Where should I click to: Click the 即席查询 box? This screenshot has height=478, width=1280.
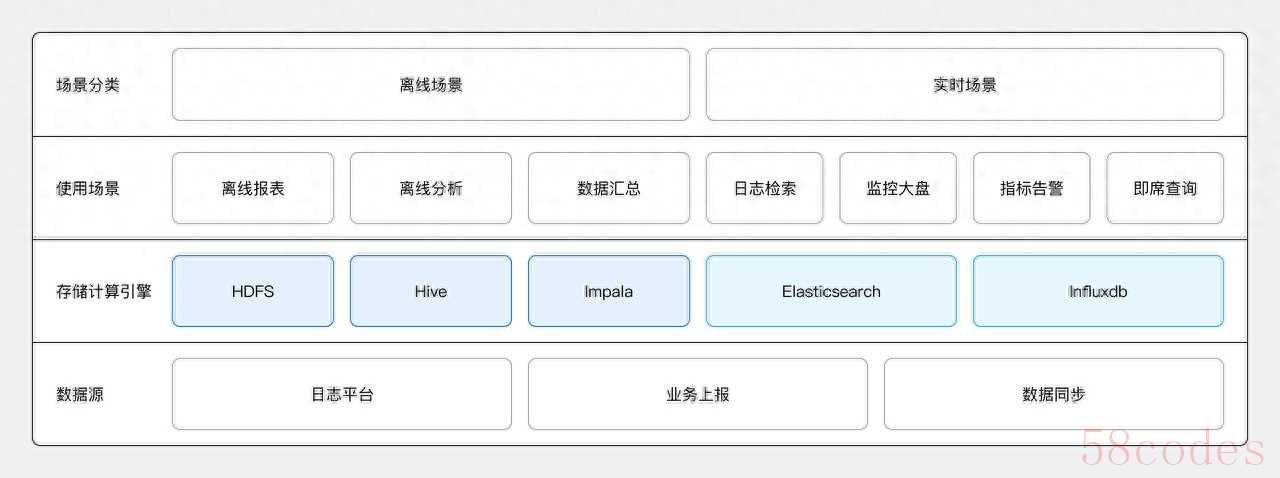click(1165, 188)
